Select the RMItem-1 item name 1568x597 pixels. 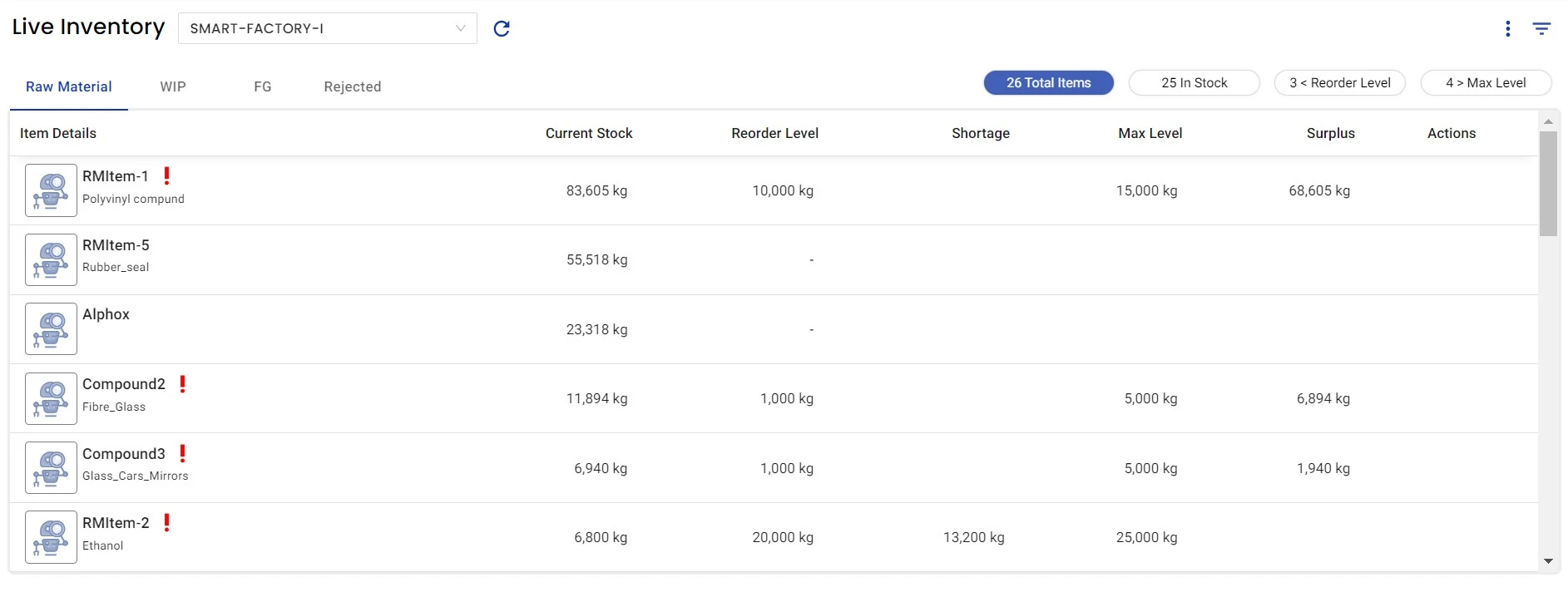(116, 176)
